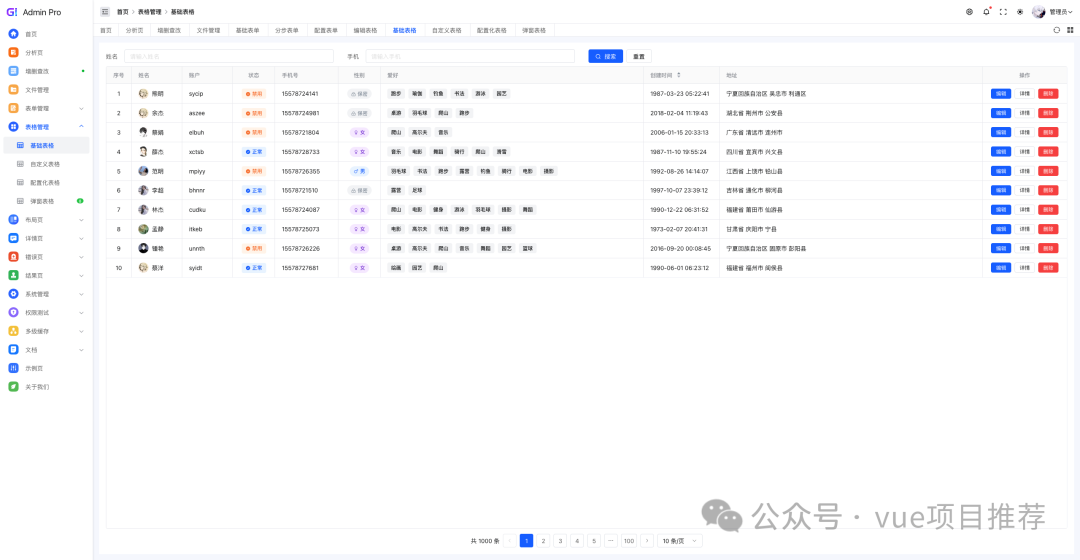
Task: Click the 错误页 sidebar icon
Action: [x=13, y=257]
